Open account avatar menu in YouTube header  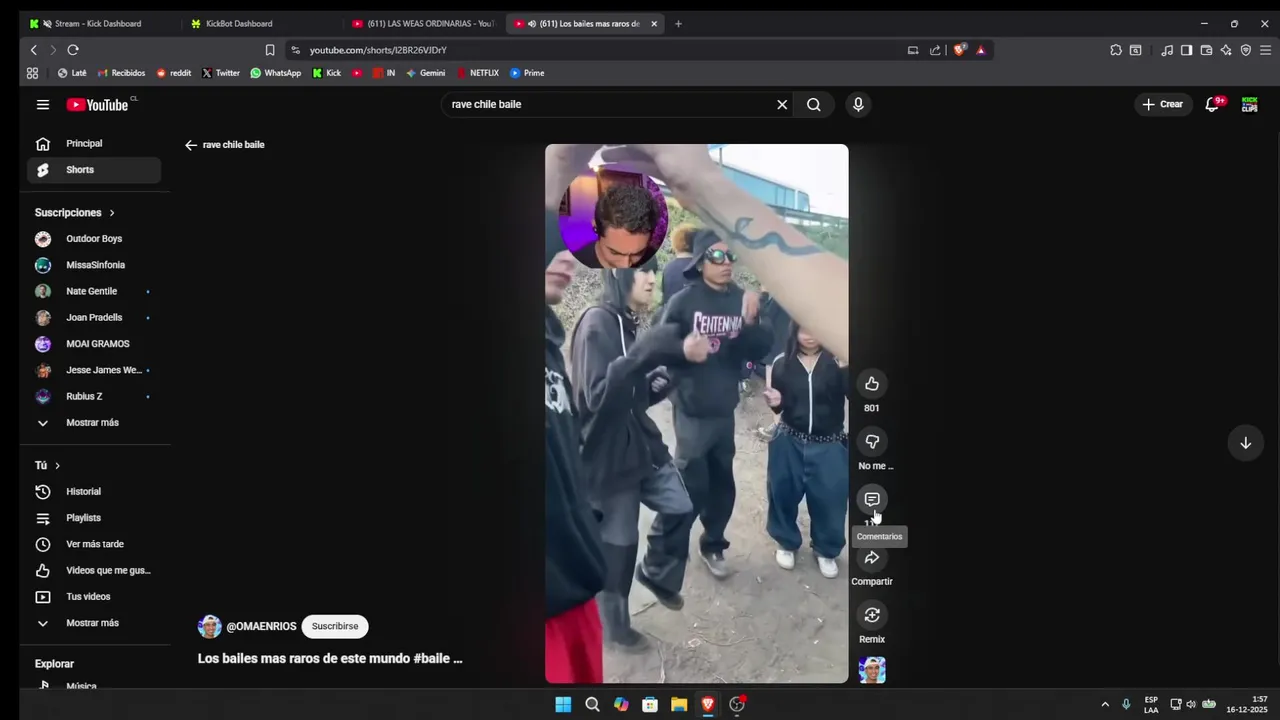(x=1250, y=104)
